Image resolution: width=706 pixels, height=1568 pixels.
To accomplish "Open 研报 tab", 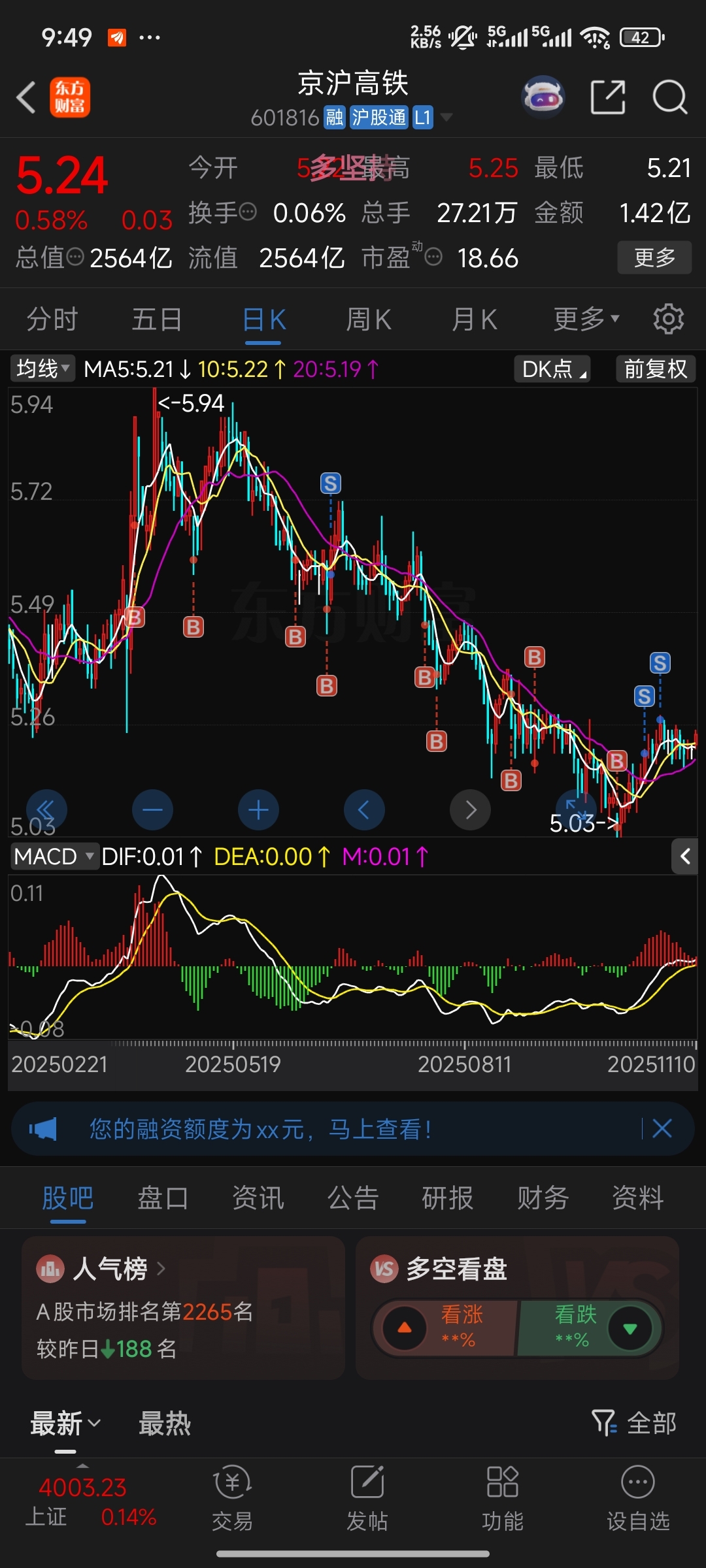I will tap(448, 1198).
